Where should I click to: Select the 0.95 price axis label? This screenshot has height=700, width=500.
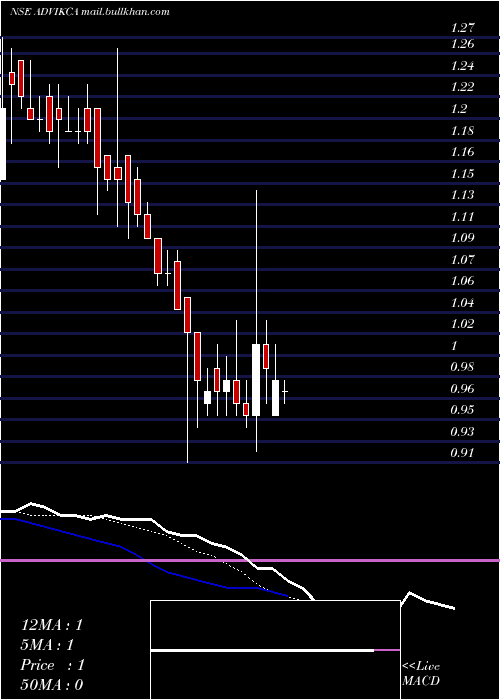[463, 410]
